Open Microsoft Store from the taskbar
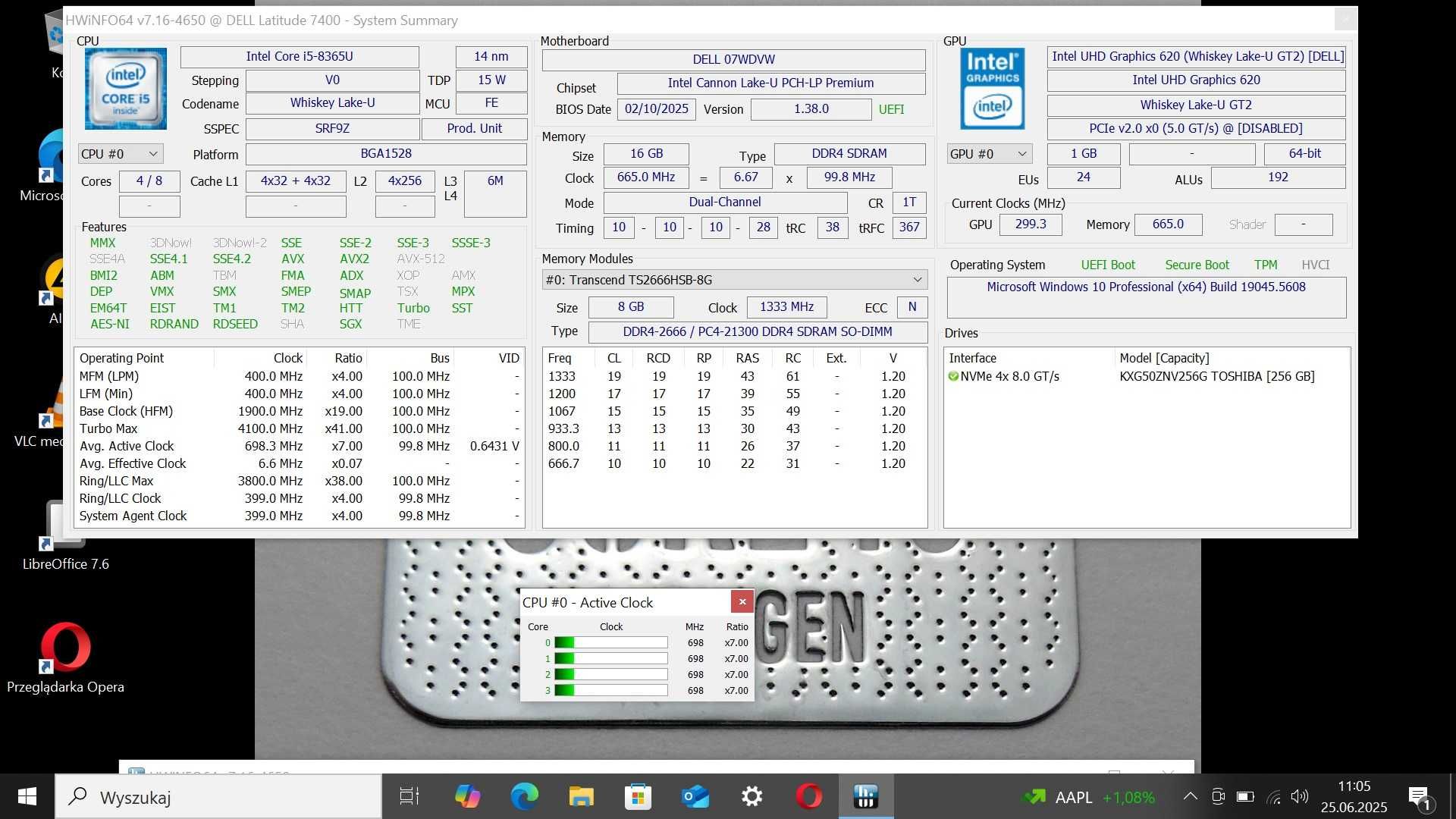The image size is (1456, 819). [x=638, y=796]
